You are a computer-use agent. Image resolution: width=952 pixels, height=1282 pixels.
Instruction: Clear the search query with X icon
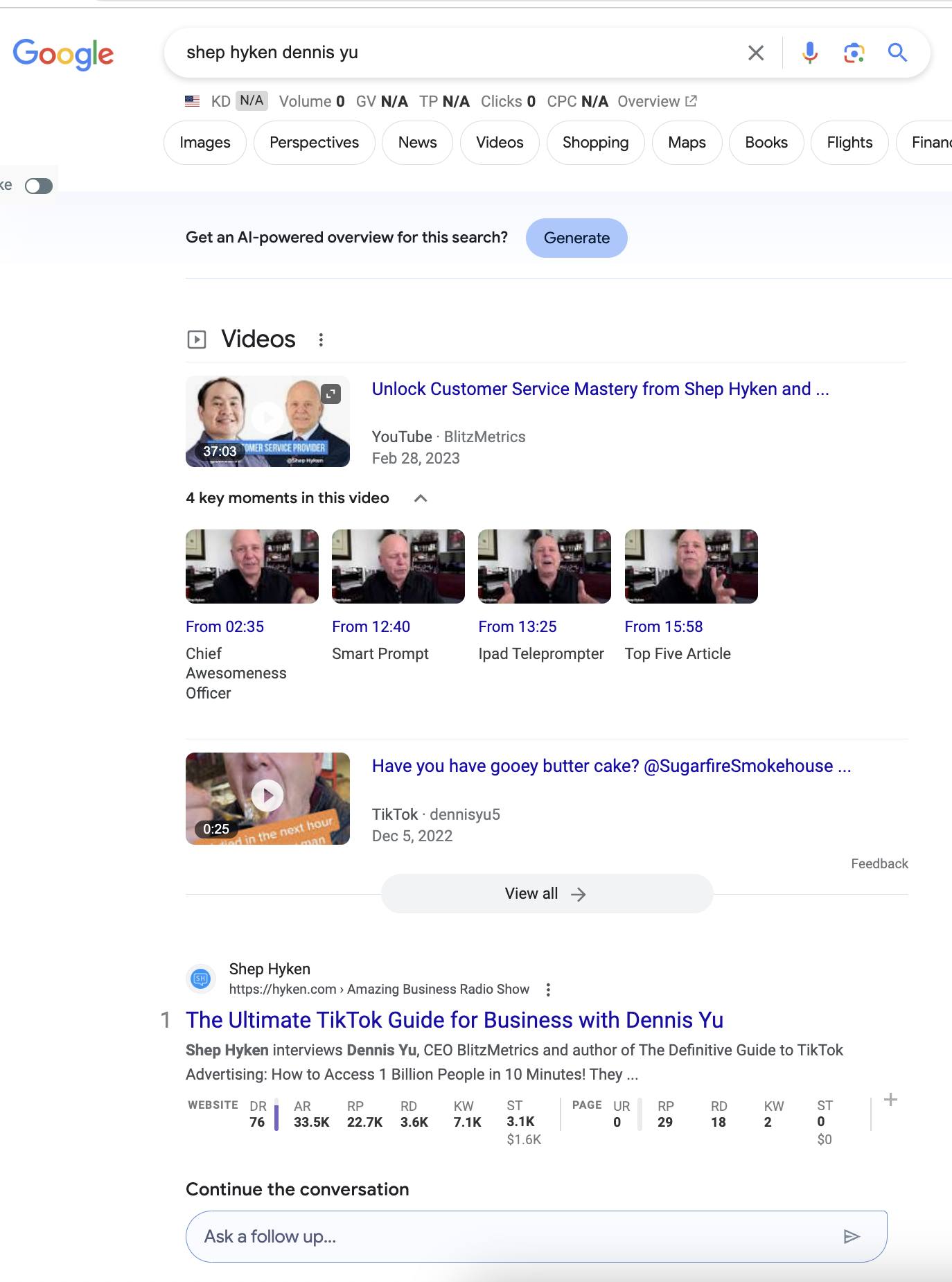tap(756, 53)
